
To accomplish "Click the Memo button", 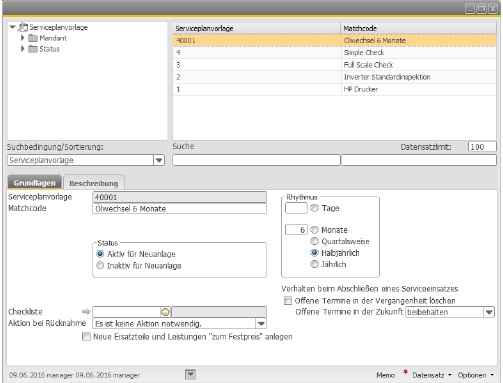I will [x=386, y=375].
